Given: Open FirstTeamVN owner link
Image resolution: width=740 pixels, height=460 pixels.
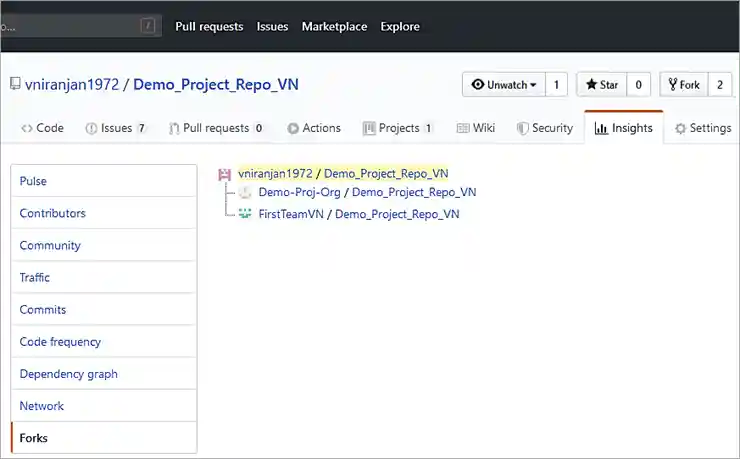Looking at the screenshot, I should point(291,214).
